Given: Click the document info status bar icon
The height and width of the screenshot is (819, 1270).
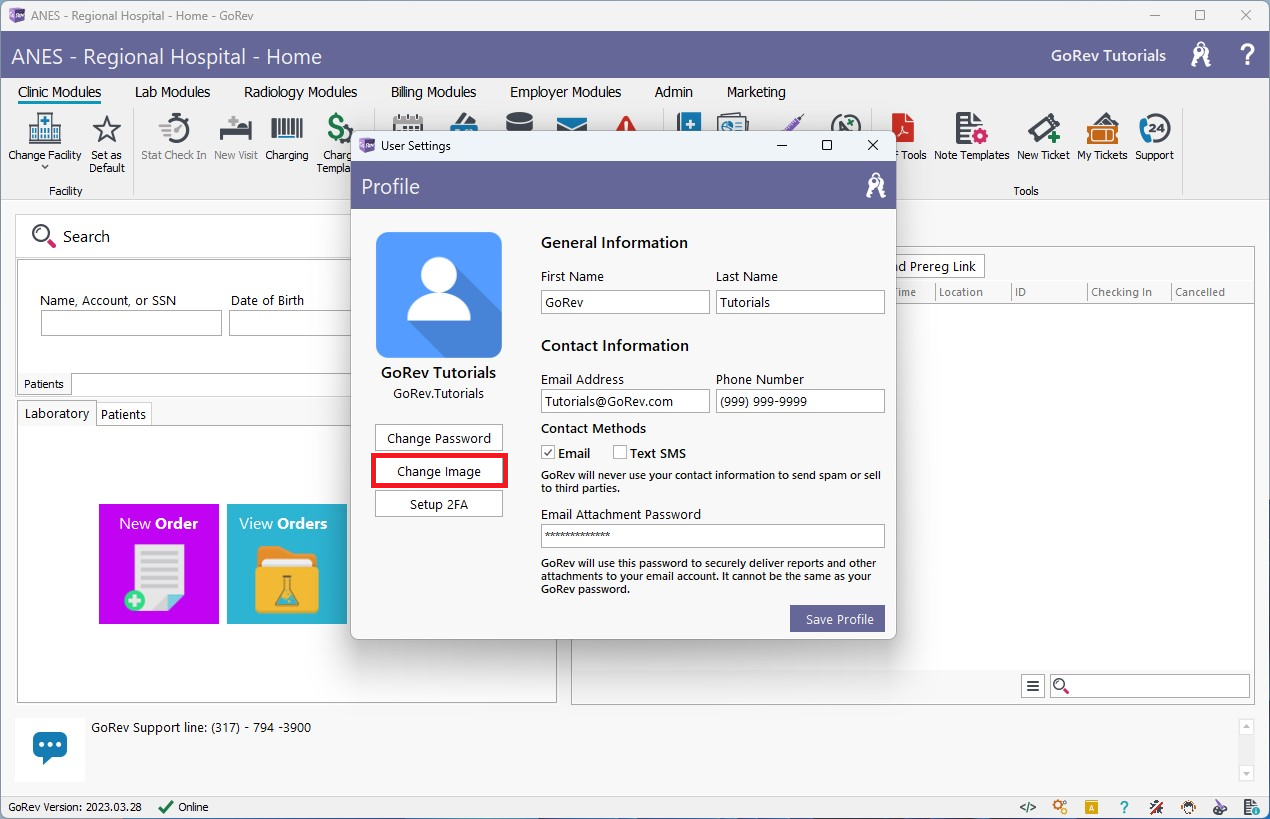Looking at the screenshot, I should [x=1252, y=807].
